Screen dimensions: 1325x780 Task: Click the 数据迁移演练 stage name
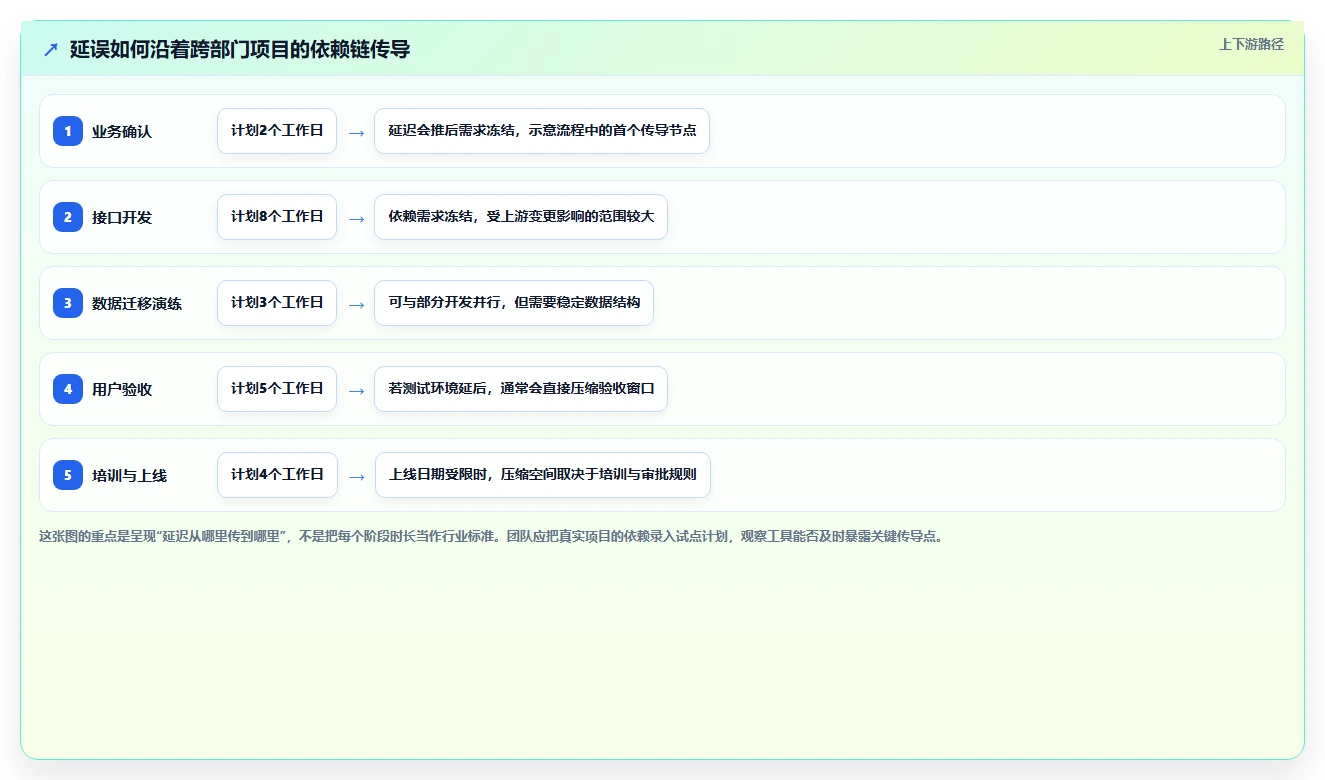coord(137,303)
